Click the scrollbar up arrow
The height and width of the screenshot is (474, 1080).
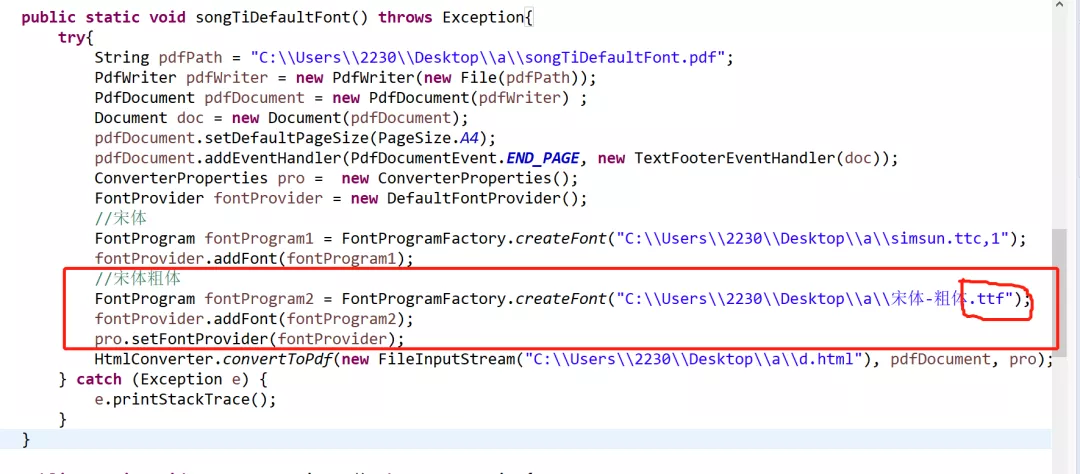(1059, 6)
